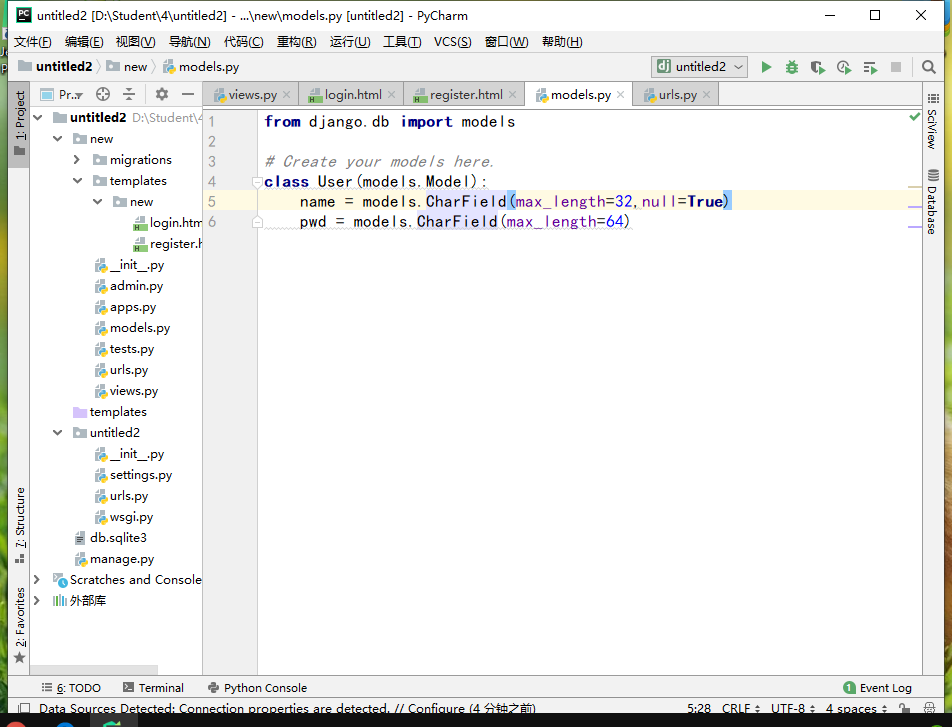Run the untitled2 configuration with green play
Screen dimensions: 952x727
[x=766, y=67]
